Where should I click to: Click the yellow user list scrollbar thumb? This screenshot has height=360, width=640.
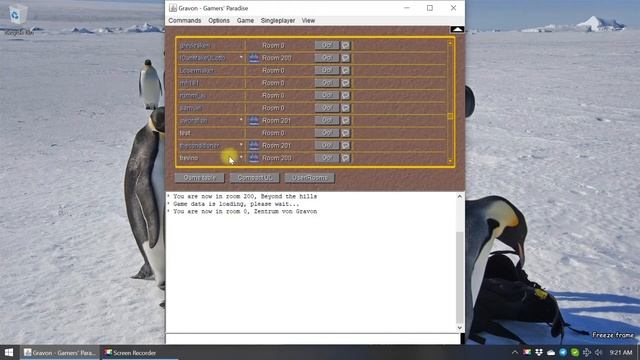click(450, 116)
